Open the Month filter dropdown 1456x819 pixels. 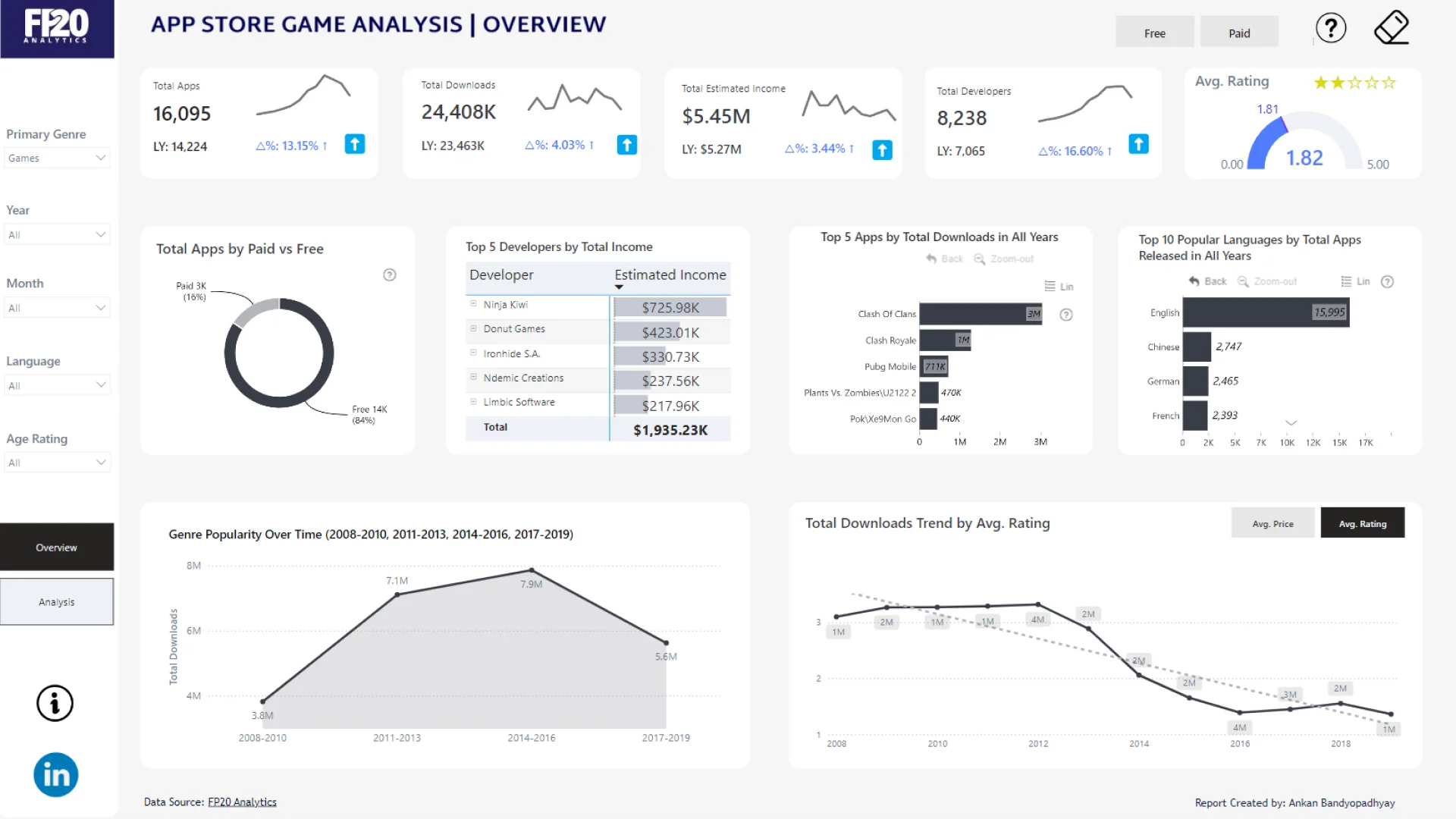[57, 308]
